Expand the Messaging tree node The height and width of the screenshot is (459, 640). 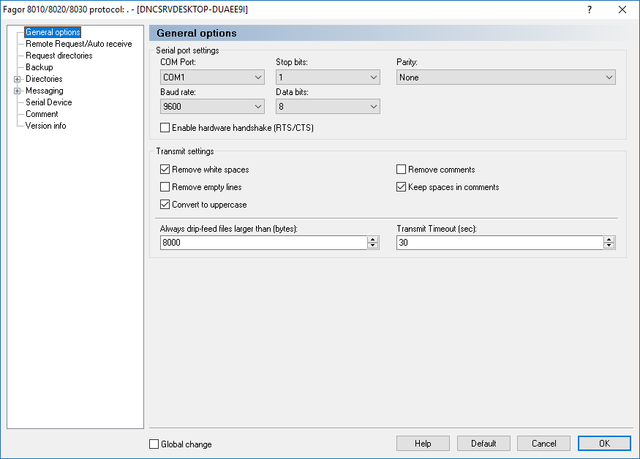(x=17, y=91)
